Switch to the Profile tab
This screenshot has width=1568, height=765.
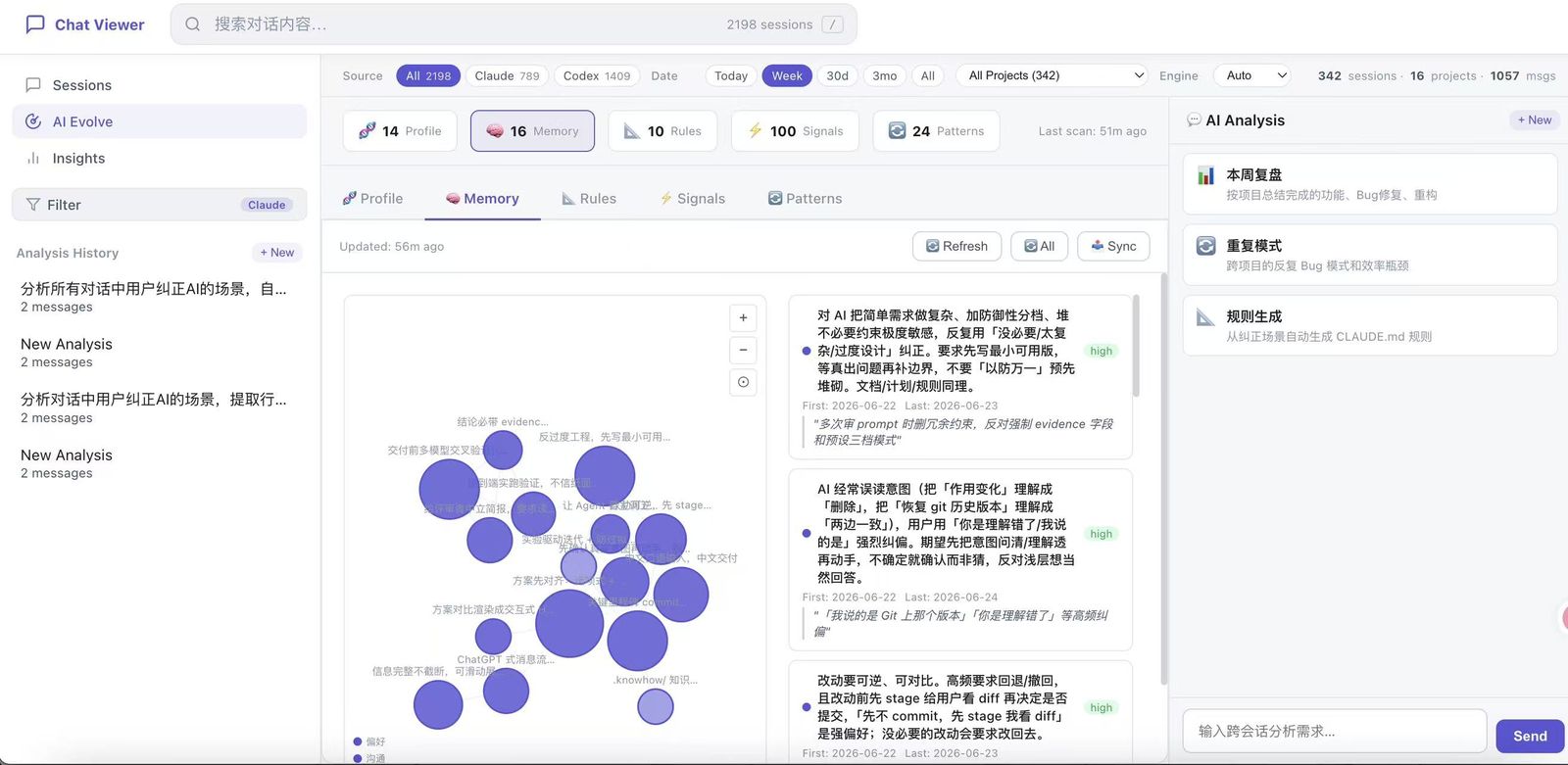click(x=372, y=199)
